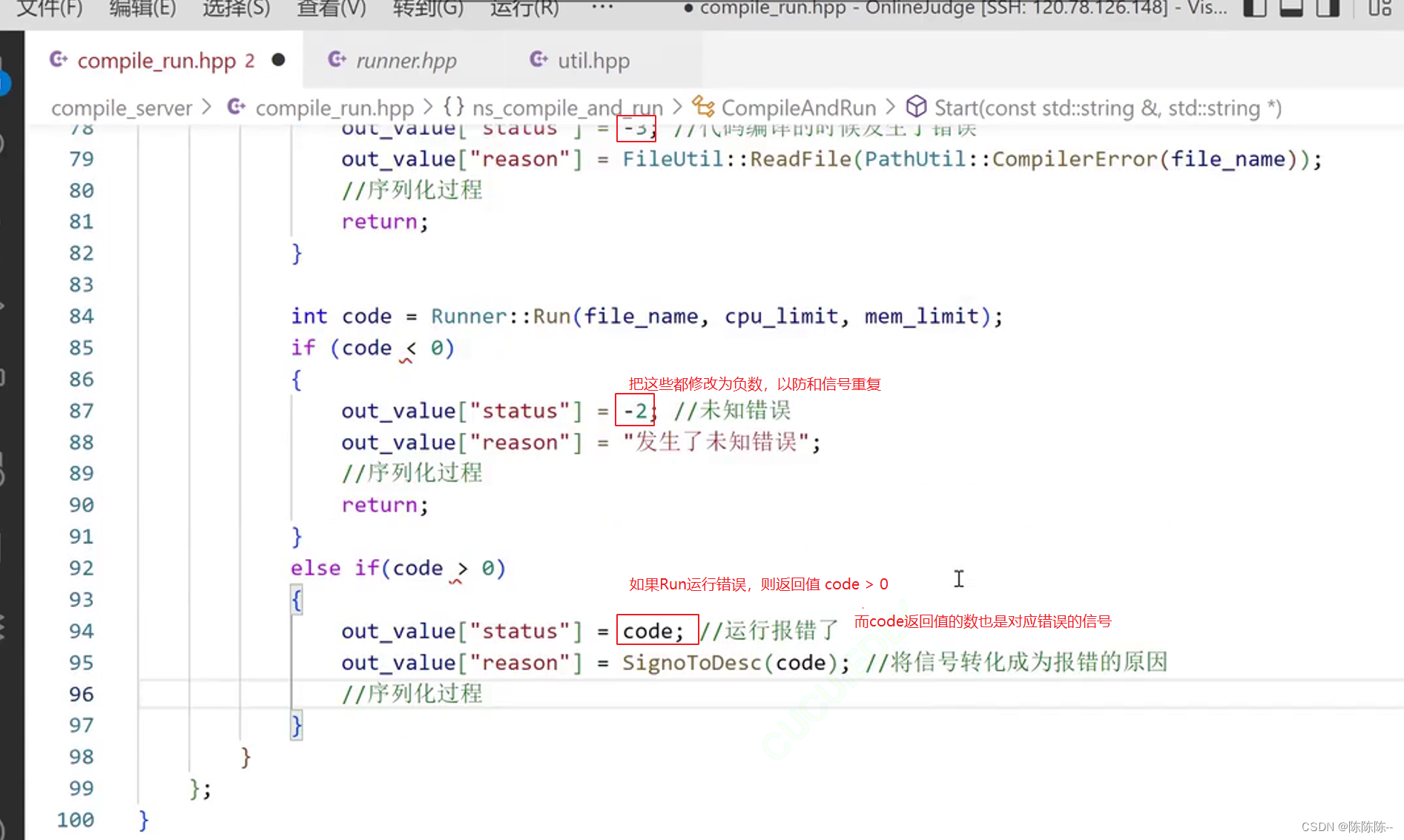1404x840 pixels.
Task: Open the 编辑(E) menu
Action: [x=142, y=8]
